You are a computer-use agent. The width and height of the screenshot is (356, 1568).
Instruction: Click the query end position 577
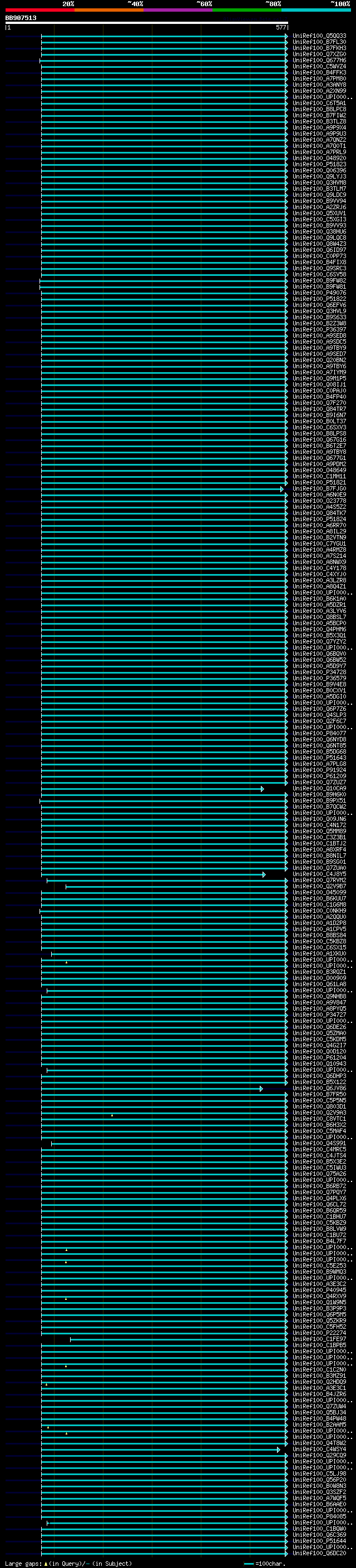281,27
